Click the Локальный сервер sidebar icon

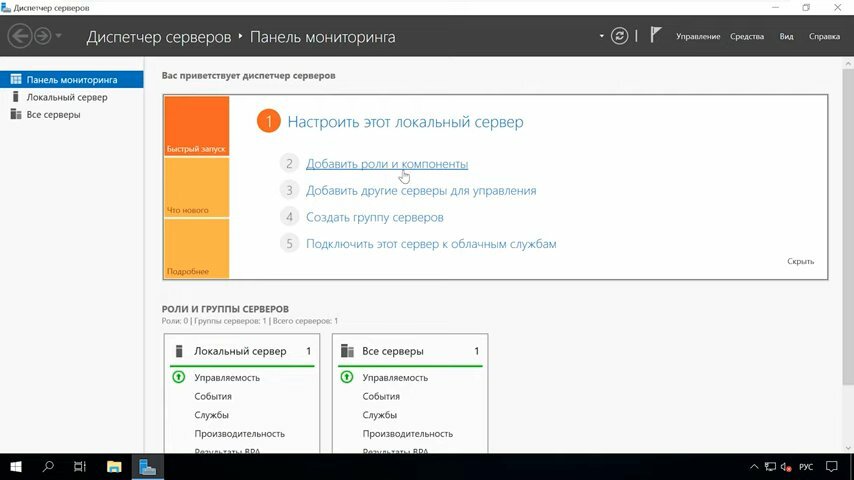(15, 97)
